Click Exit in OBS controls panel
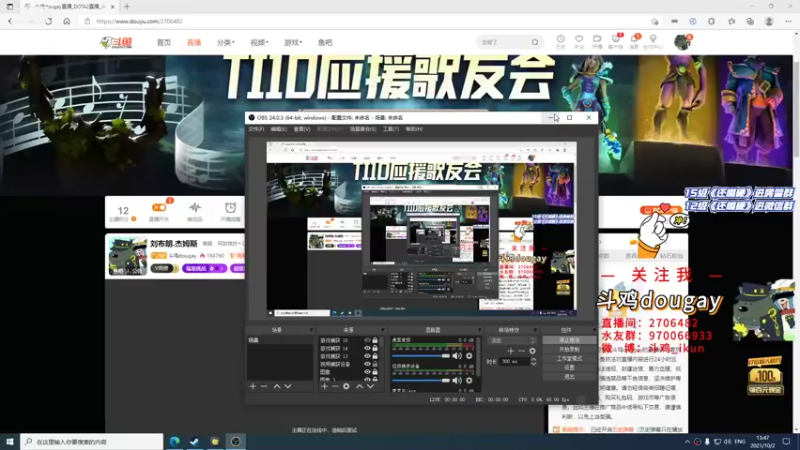The image size is (800, 450). tap(569, 377)
